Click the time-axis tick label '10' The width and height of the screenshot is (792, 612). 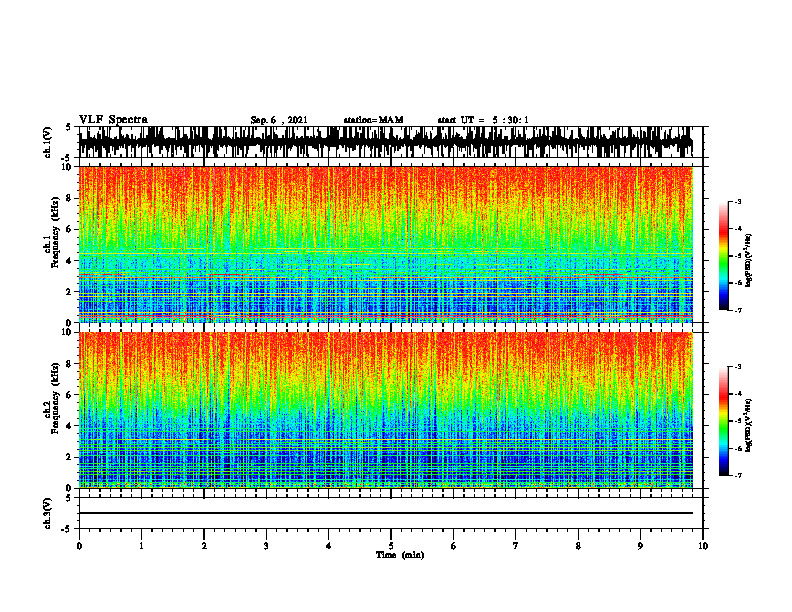pyautogui.click(x=703, y=546)
